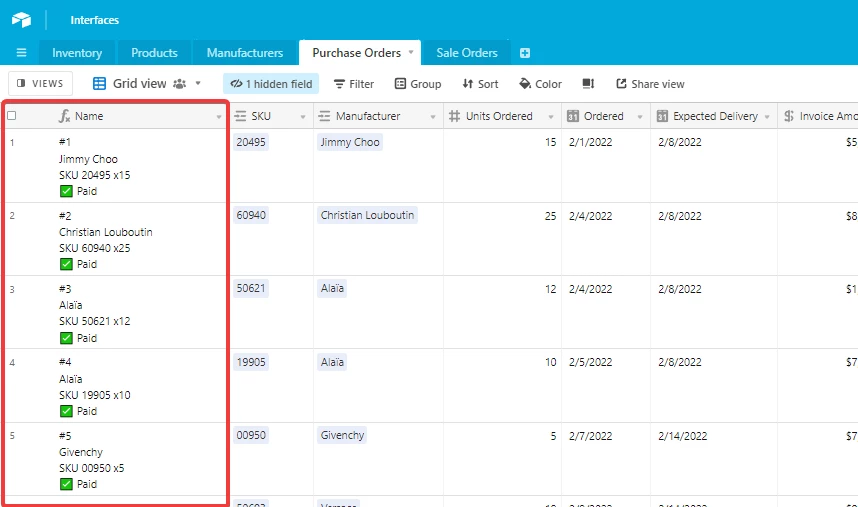Select Units Ordered cell with value 12
This screenshot has height=507, width=858.
[502, 312]
